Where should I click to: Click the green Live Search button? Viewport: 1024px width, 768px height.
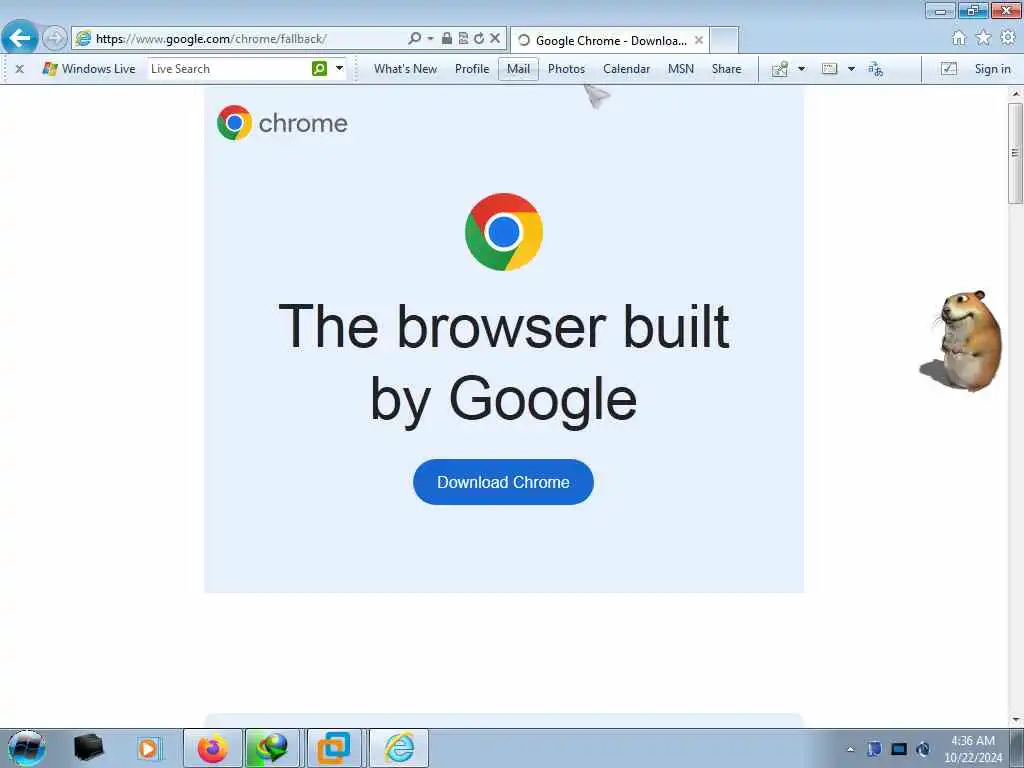tap(319, 69)
